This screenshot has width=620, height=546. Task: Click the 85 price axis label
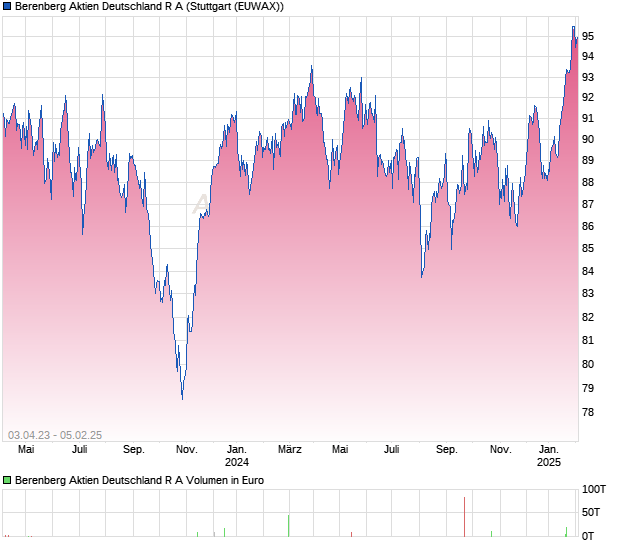pos(588,248)
